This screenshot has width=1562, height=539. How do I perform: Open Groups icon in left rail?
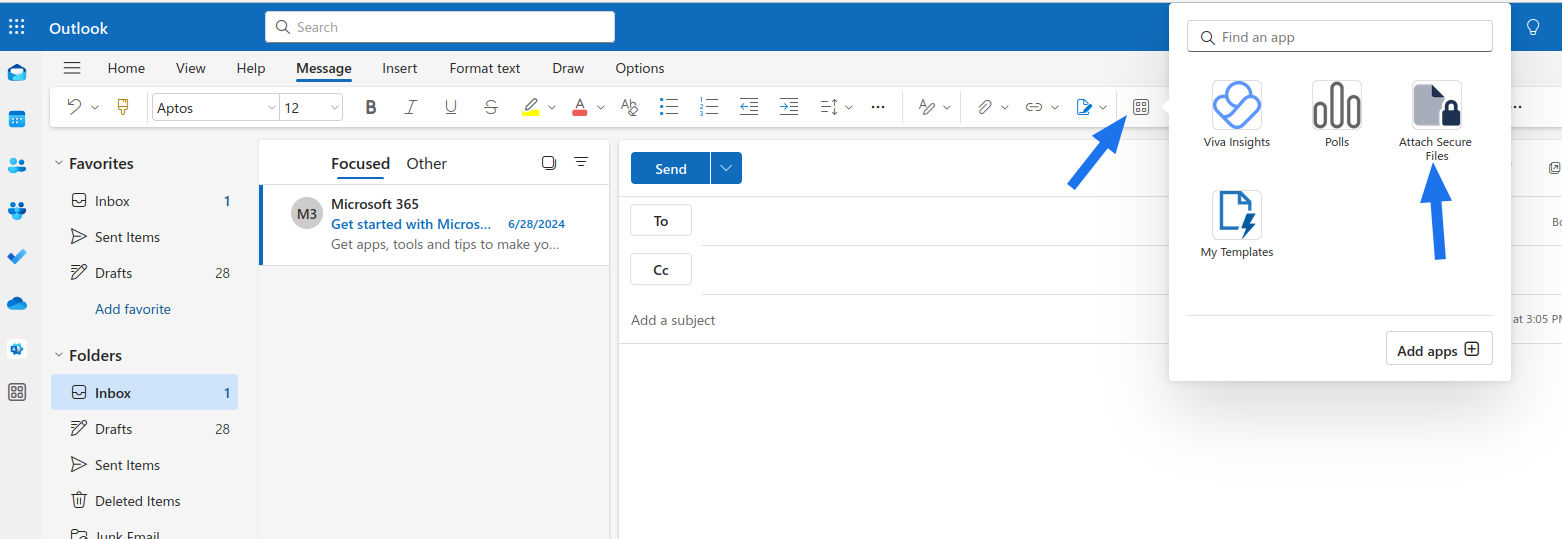point(17,210)
